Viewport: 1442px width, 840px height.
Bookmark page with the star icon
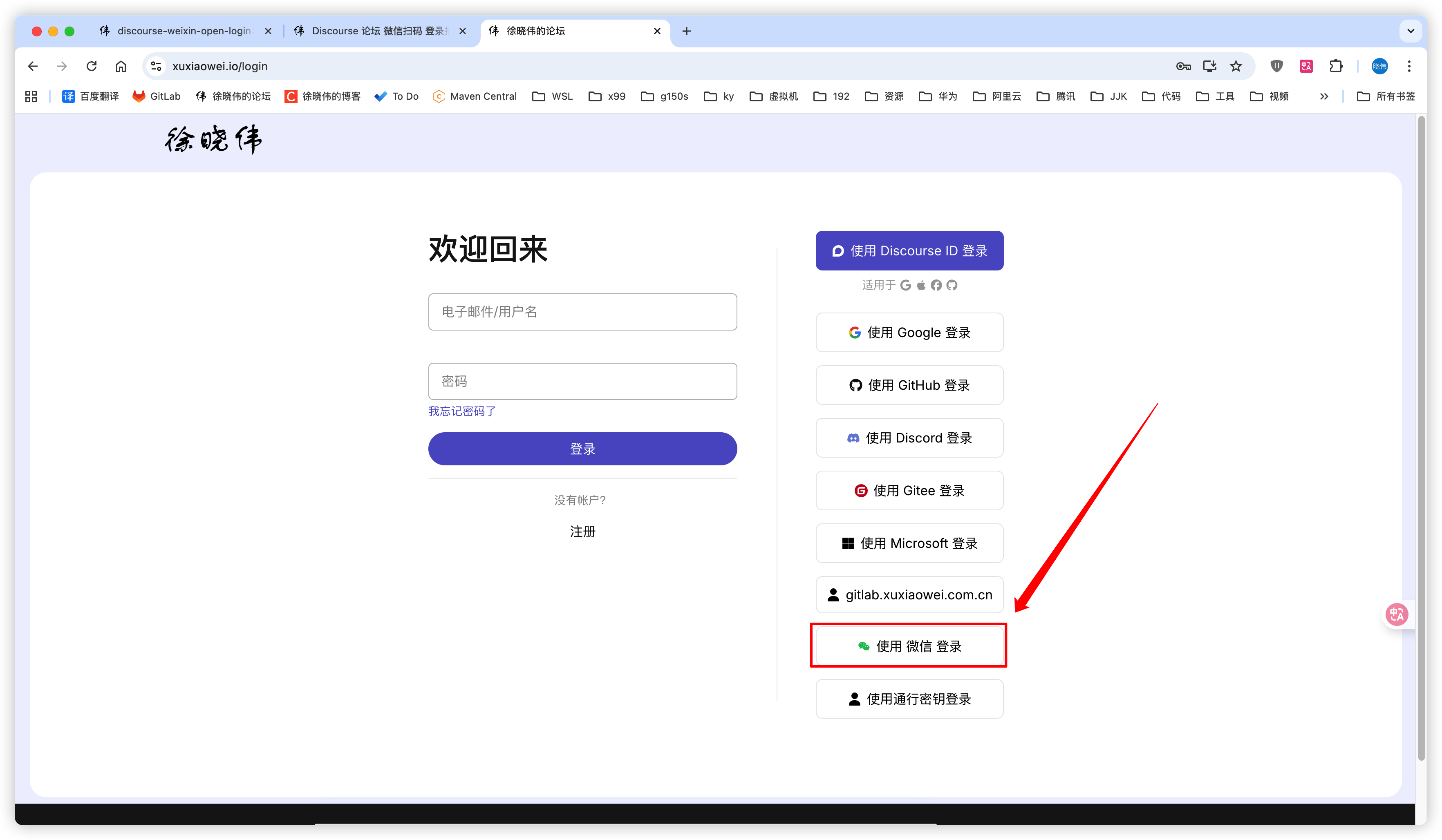click(x=1236, y=66)
